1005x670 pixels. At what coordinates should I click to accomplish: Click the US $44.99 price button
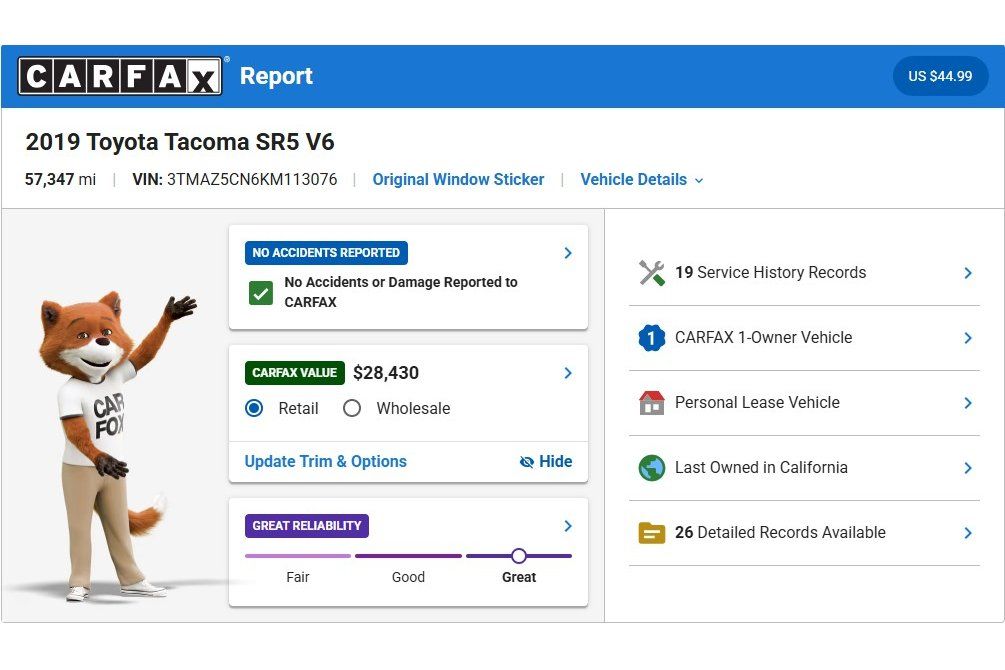point(940,76)
